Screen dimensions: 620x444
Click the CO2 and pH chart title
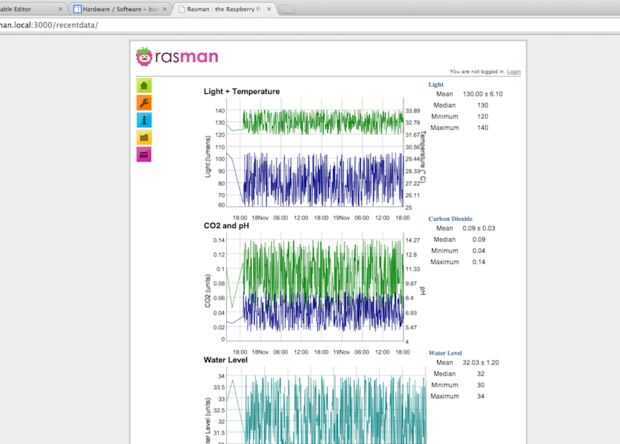(226, 226)
